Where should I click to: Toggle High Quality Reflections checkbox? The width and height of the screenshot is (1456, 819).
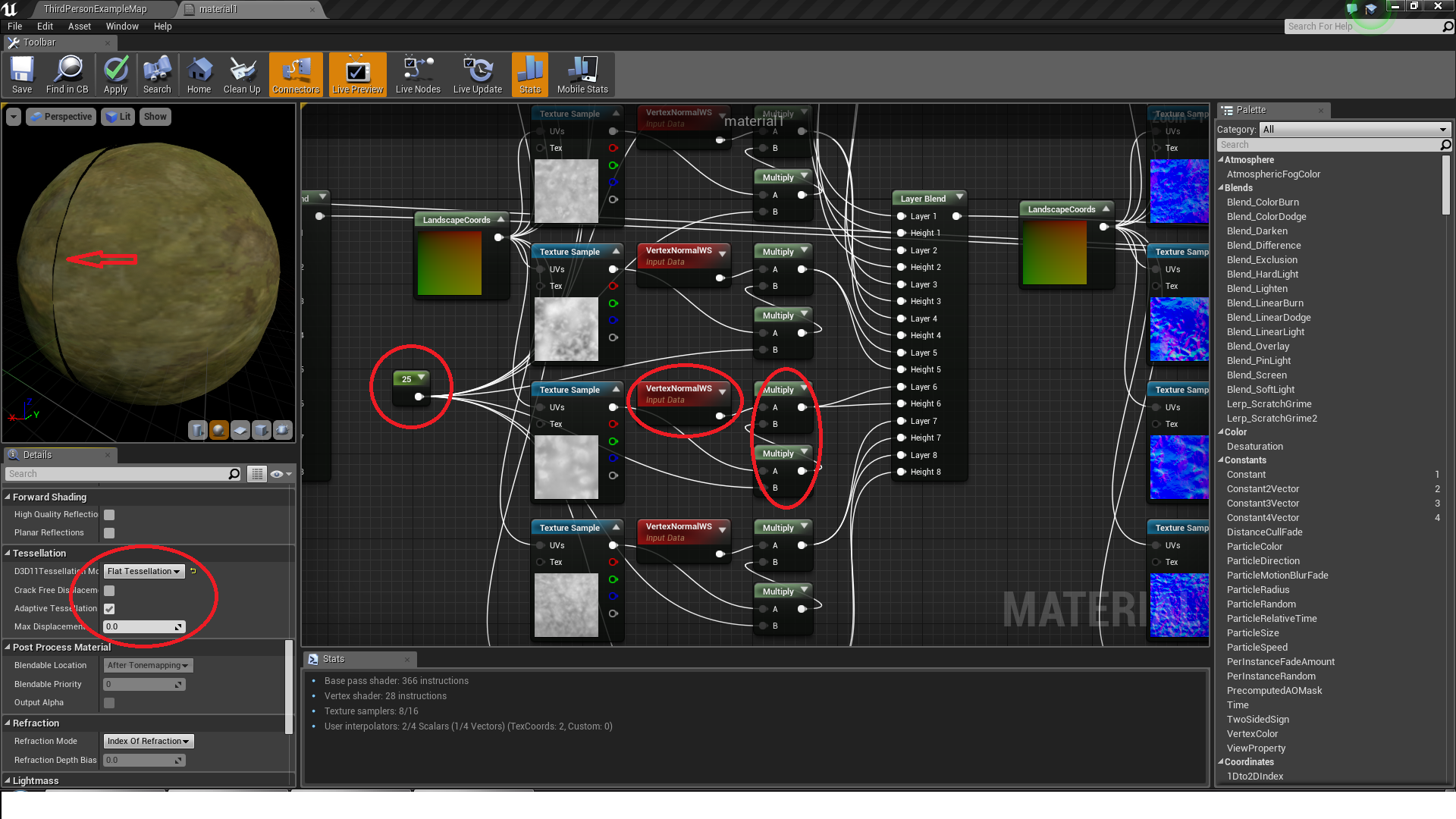coord(109,515)
